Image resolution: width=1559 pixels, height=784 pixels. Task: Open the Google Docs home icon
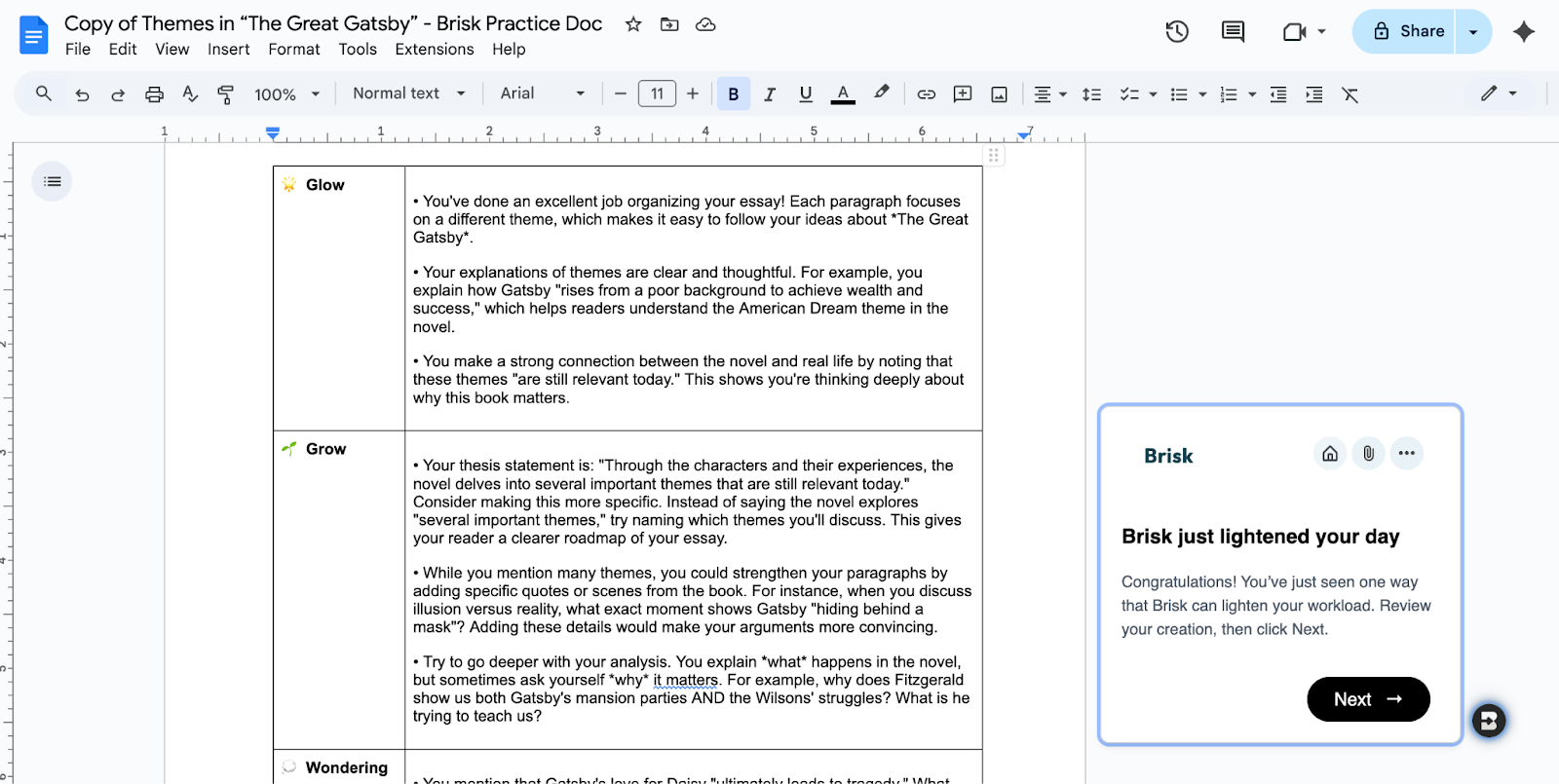(34, 35)
